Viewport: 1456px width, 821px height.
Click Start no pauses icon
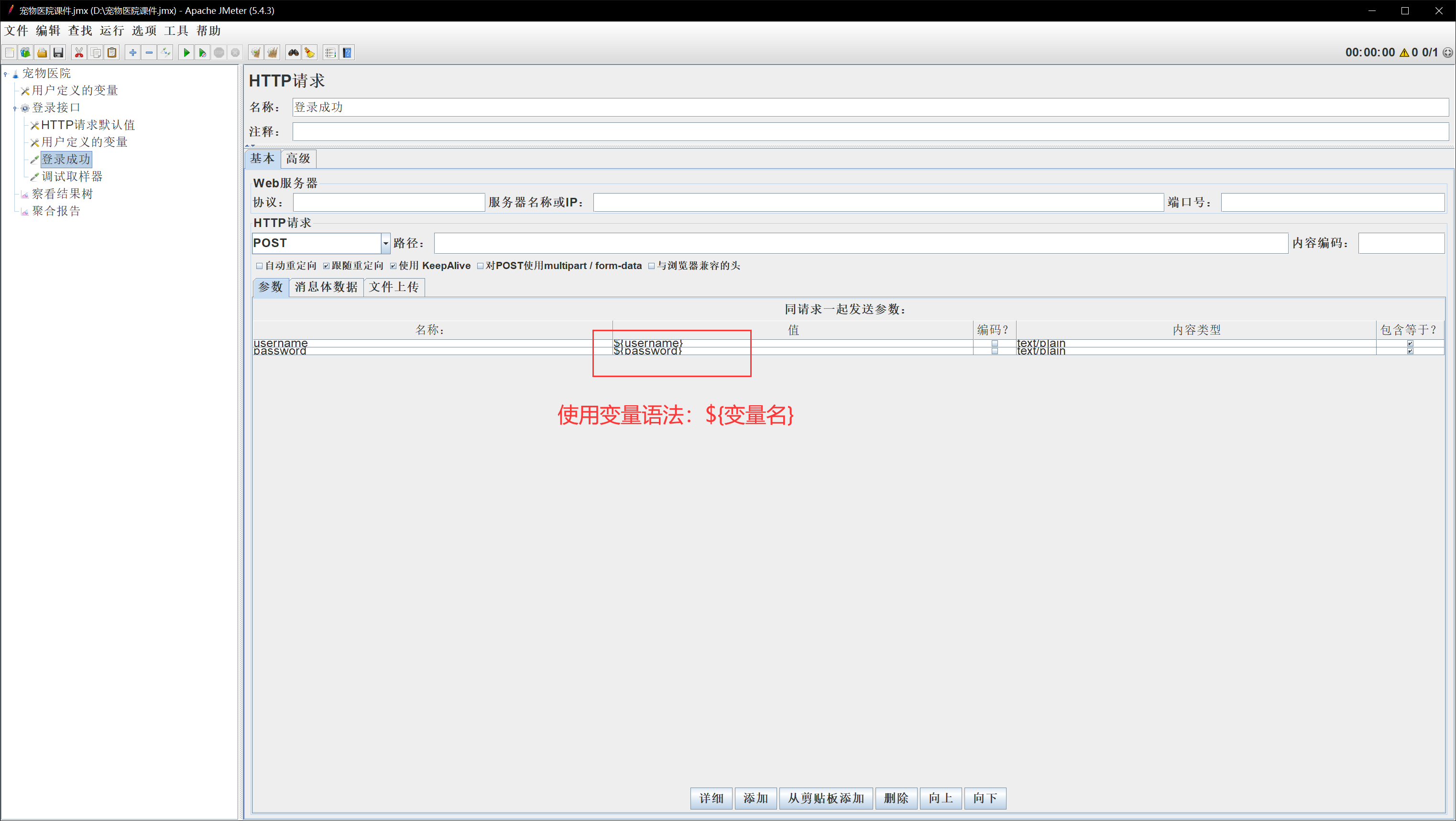click(202, 53)
